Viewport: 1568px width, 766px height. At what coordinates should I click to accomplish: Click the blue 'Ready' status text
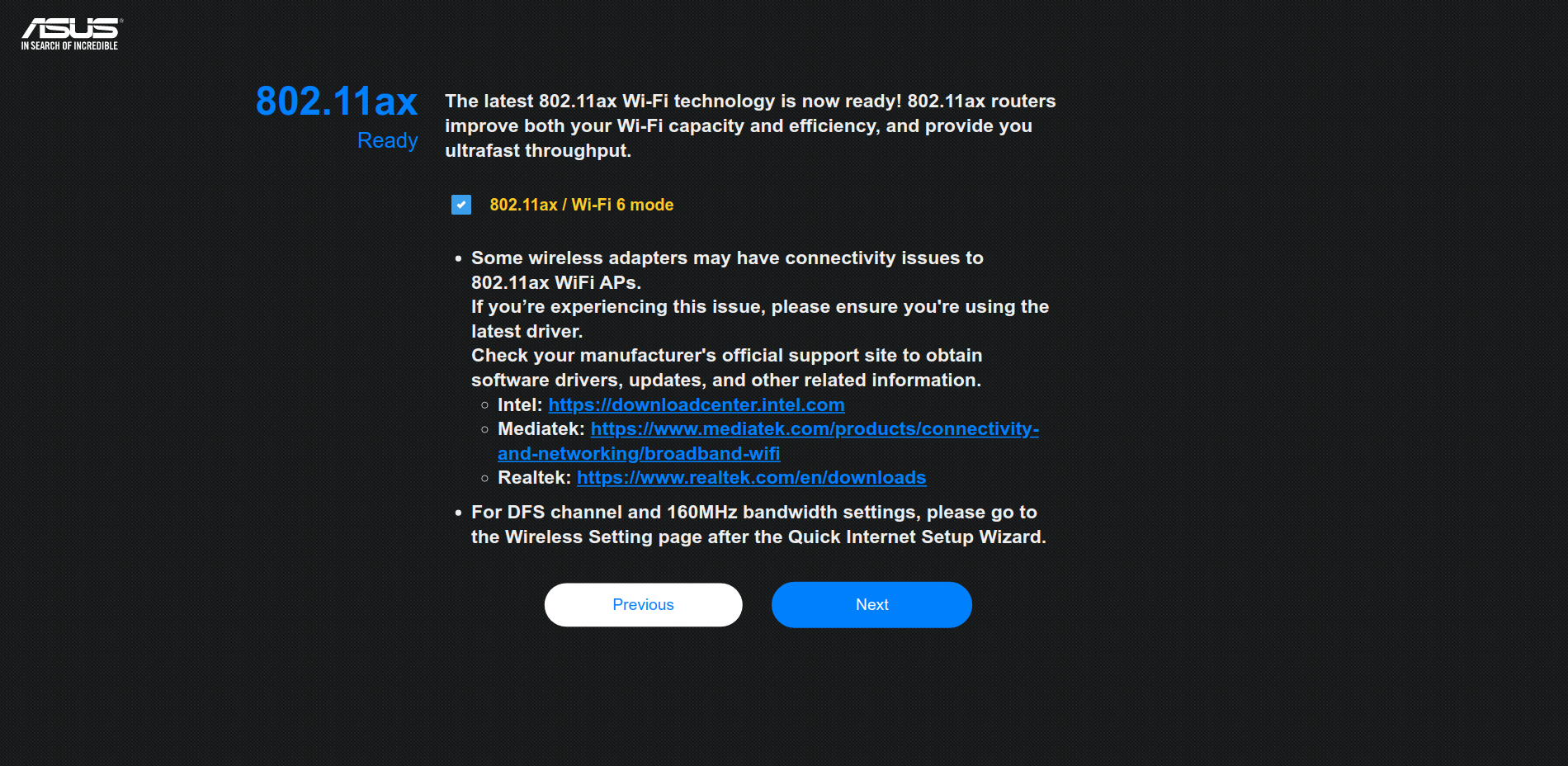click(x=388, y=140)
